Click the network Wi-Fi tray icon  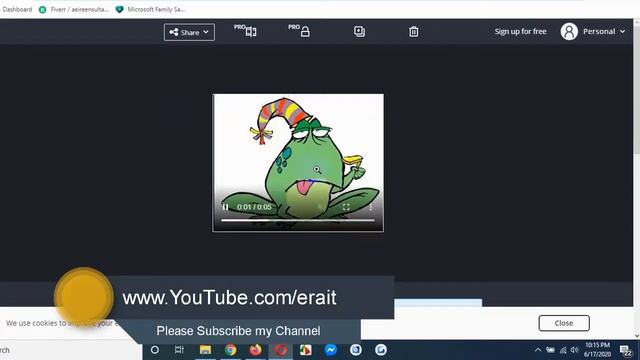click(563, 350)
